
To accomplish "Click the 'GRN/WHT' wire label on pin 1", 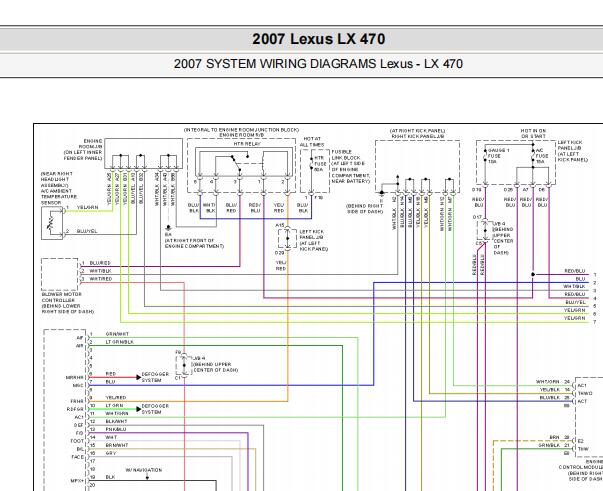I will (x=117, y=334).
